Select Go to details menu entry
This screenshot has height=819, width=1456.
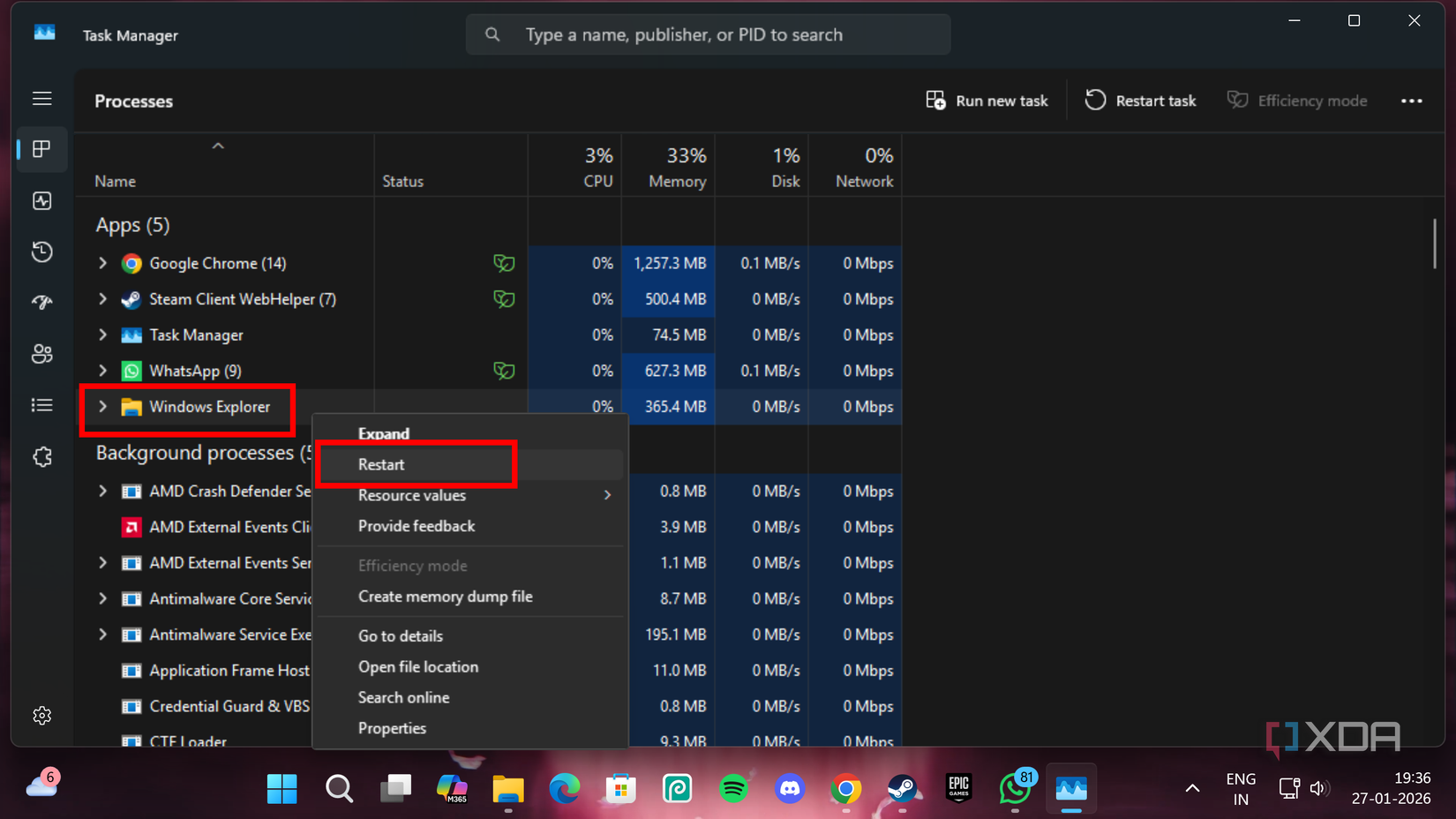pyautogui.click(x=469, y=636)
